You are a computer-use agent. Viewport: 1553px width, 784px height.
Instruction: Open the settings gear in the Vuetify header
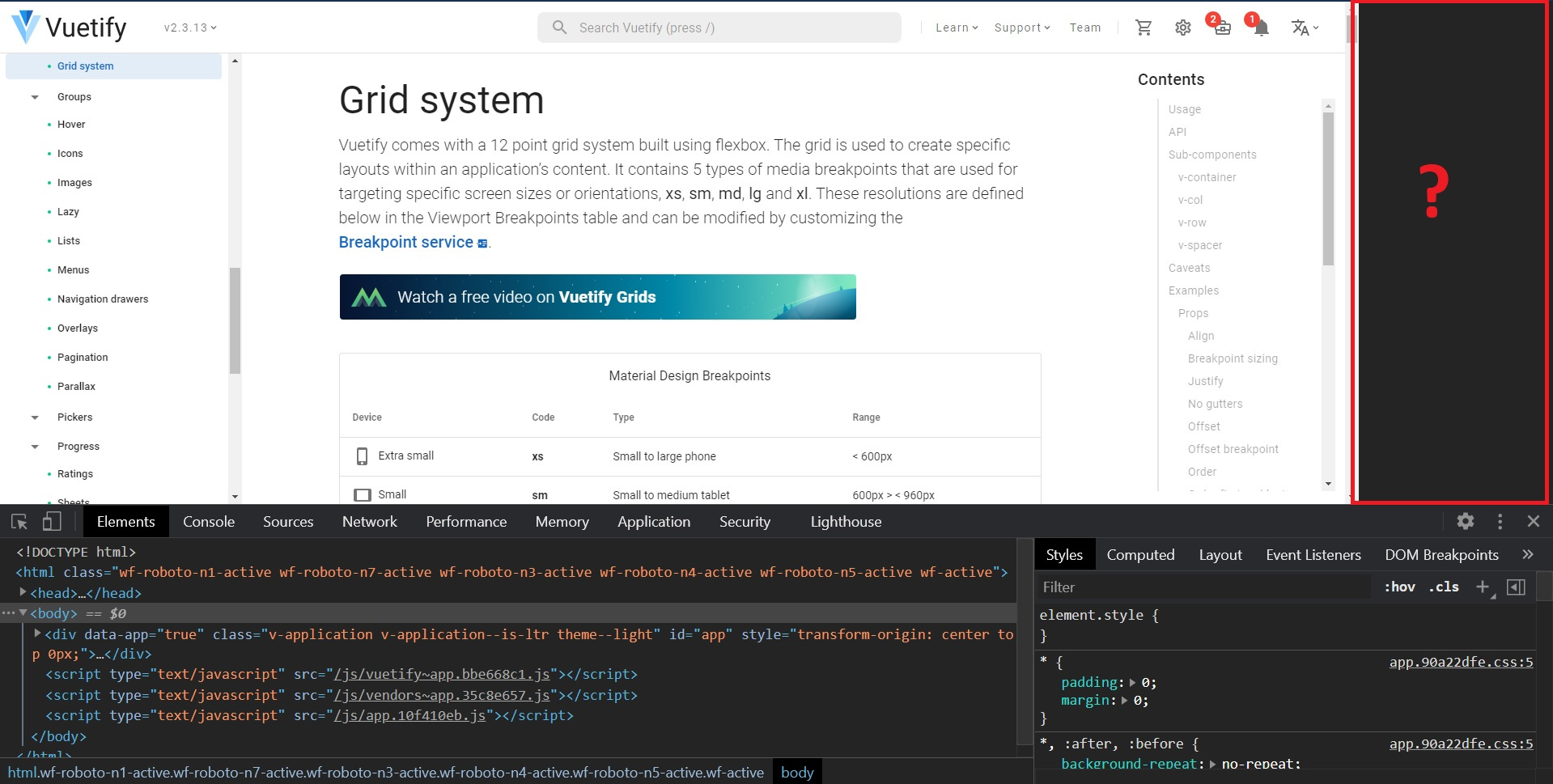click(1182, 28)
